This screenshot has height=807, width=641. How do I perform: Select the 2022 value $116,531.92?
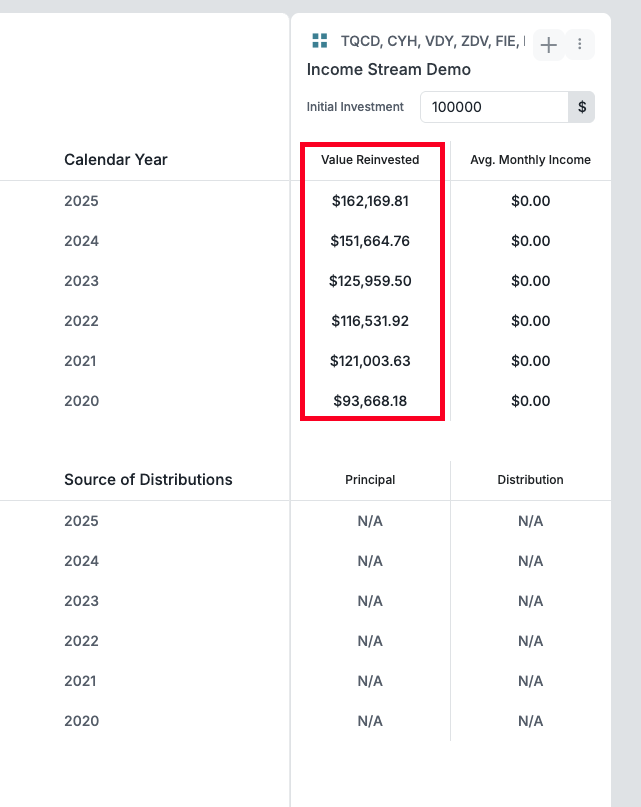tap(370, 321)
